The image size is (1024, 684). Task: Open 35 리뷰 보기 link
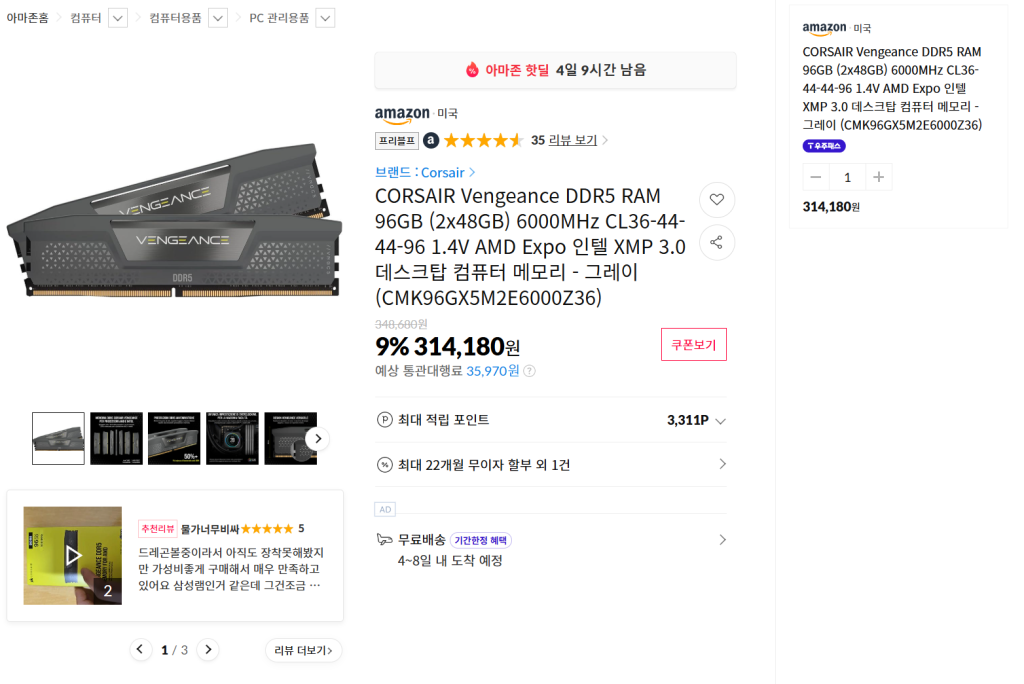click(x=569, y=140)
